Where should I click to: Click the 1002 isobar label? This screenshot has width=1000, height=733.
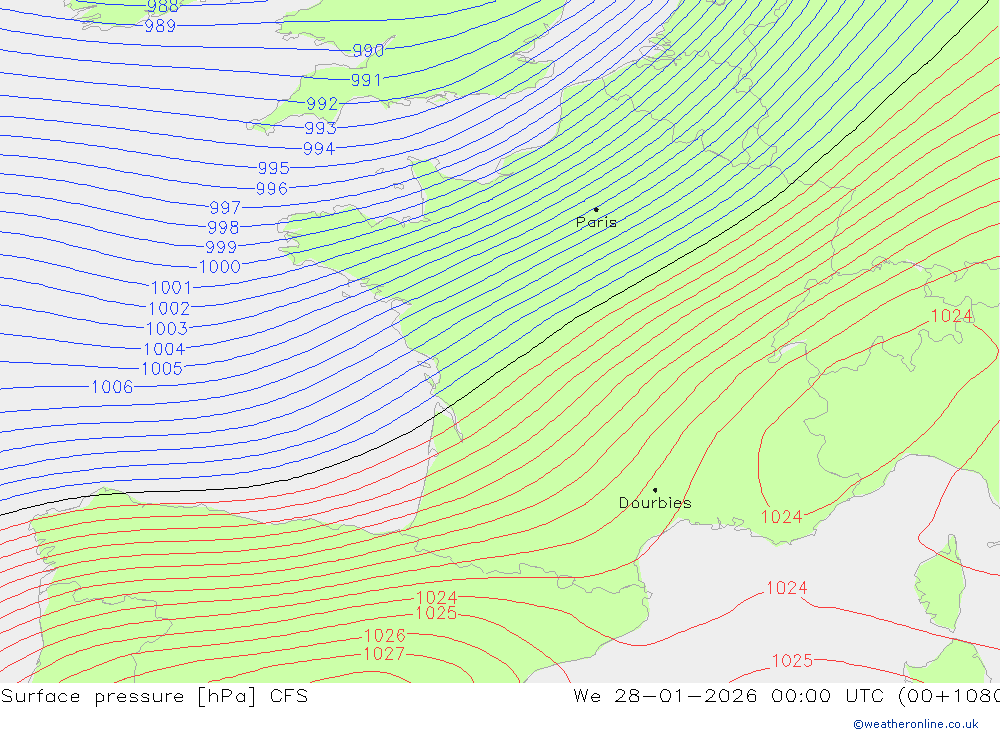pyautogui.click(x=169, y=309)
